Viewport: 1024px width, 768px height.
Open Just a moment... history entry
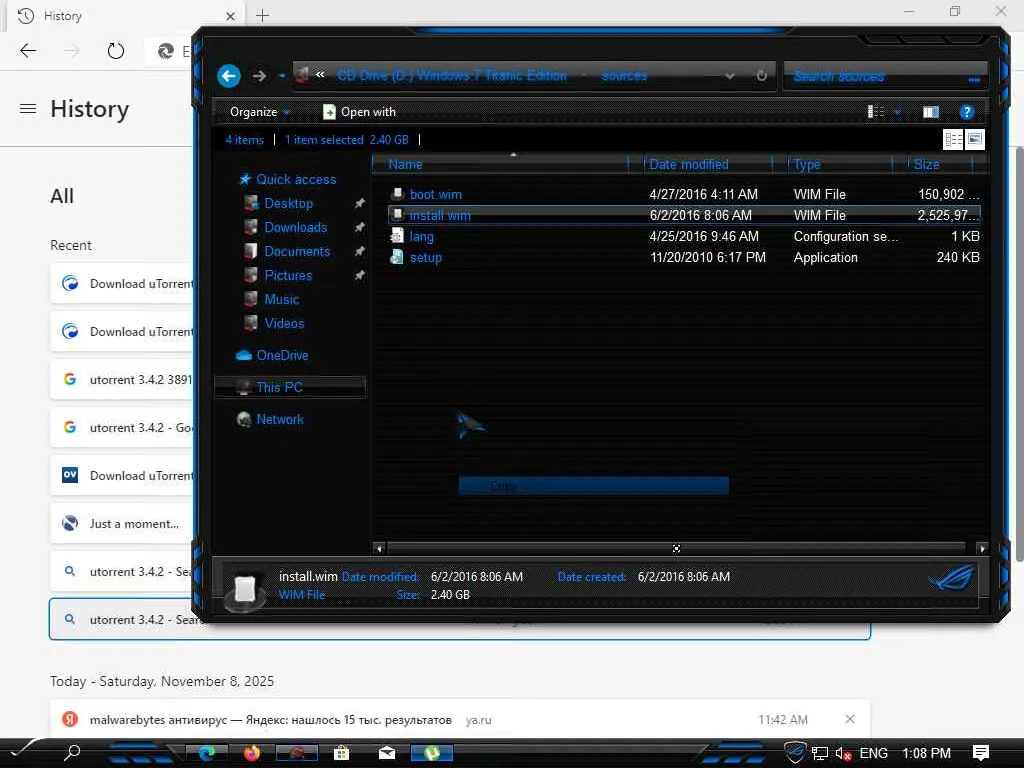[x=121, y=524]
